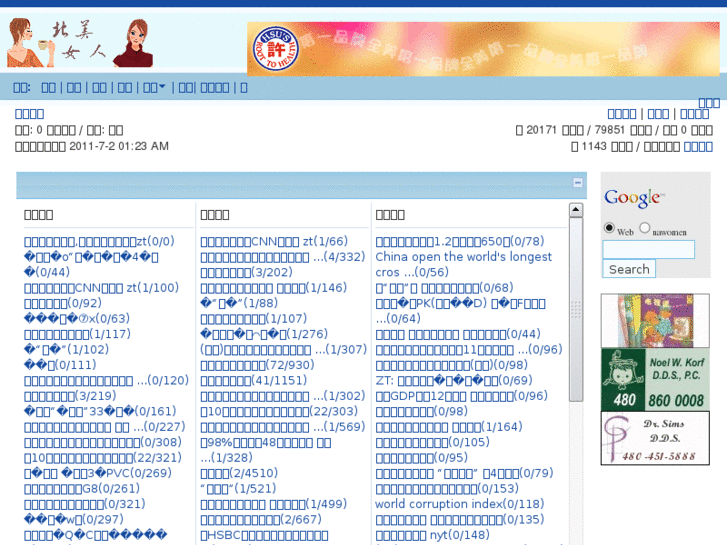The width and height of the screenshot is (727, 545).
Task: Open the link containing '1.2' and '650' (0/78)
Action: pos(459,241)
